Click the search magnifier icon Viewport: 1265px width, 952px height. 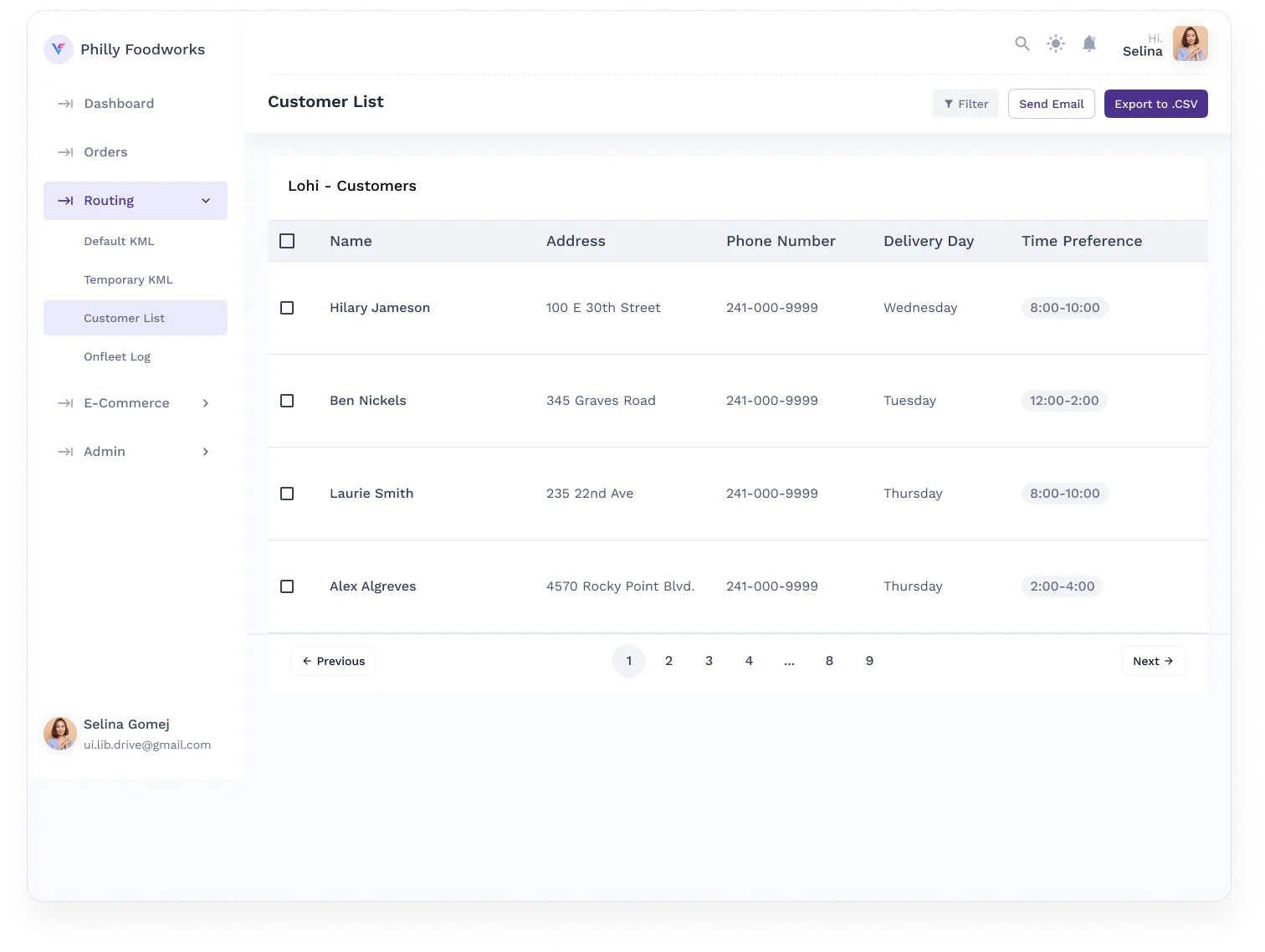(x=1022, y=44)
